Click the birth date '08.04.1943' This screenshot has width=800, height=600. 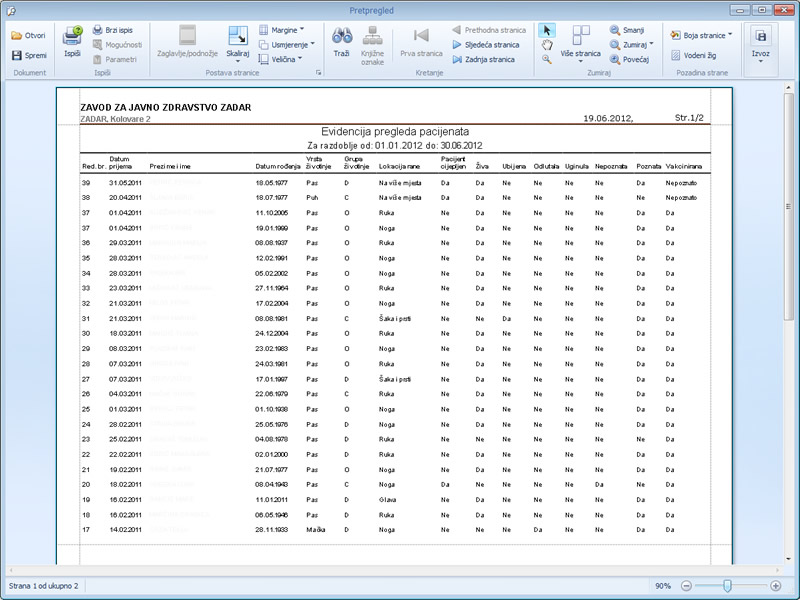click(x=271, y=484)
